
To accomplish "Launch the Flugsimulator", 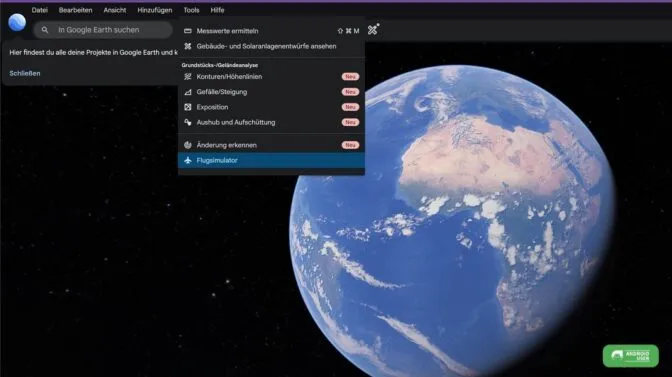I will coord(271,160).
